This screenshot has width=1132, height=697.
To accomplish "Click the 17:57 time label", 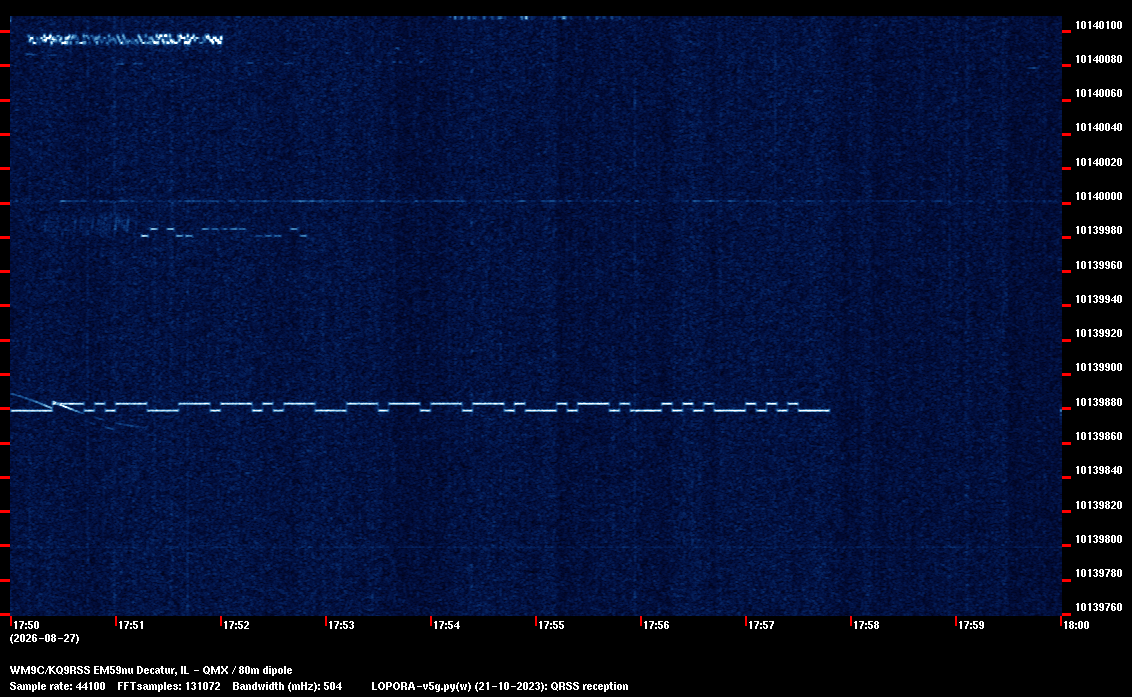I will 762,625.
